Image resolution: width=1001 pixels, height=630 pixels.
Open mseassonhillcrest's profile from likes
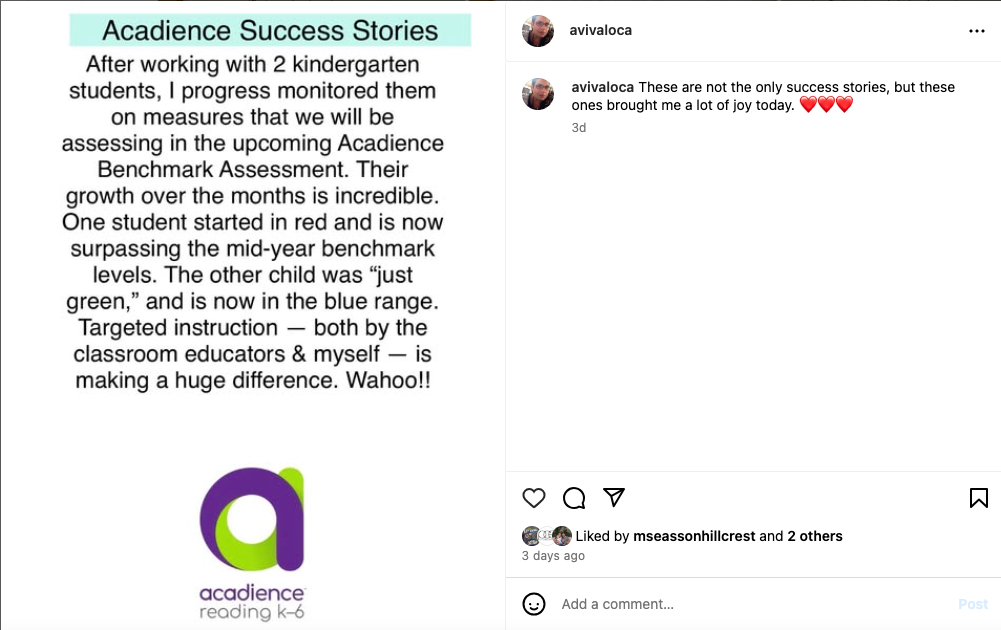[694, 536]
